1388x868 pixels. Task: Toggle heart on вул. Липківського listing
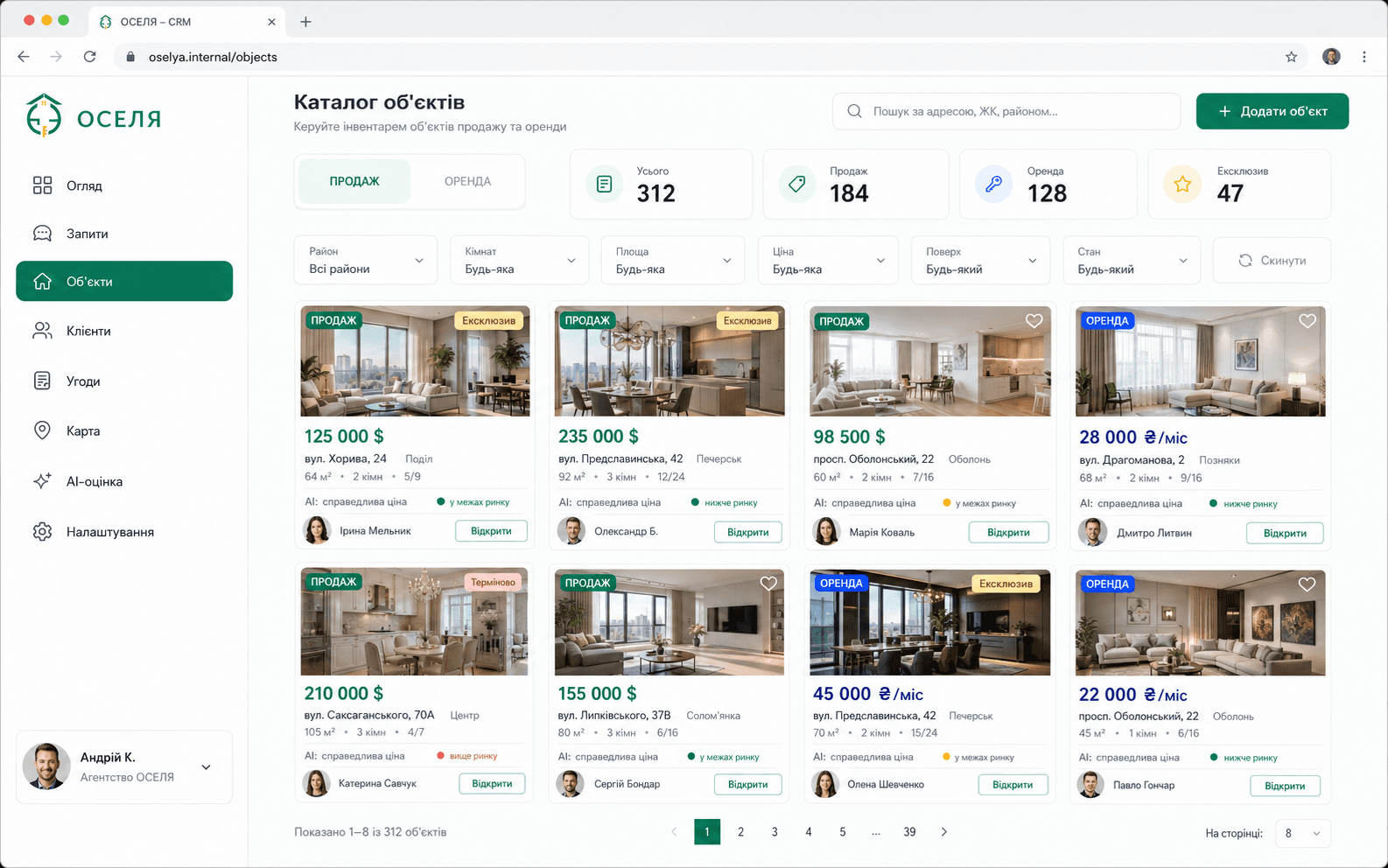point(768,583)
